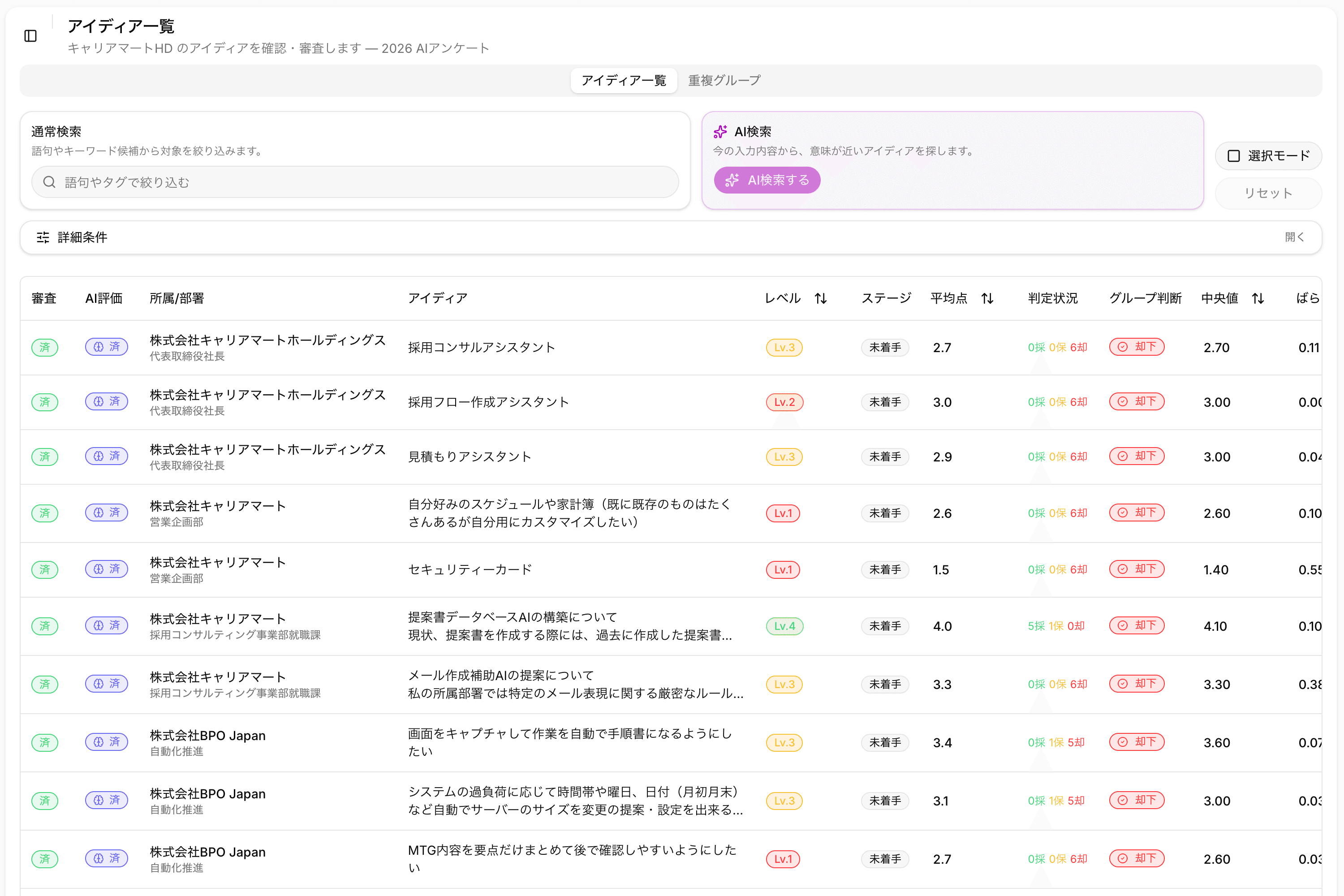Click 未着手 stage in 提案書データベースAI row
1344x896 pixels.
click(x=884, y=626)
